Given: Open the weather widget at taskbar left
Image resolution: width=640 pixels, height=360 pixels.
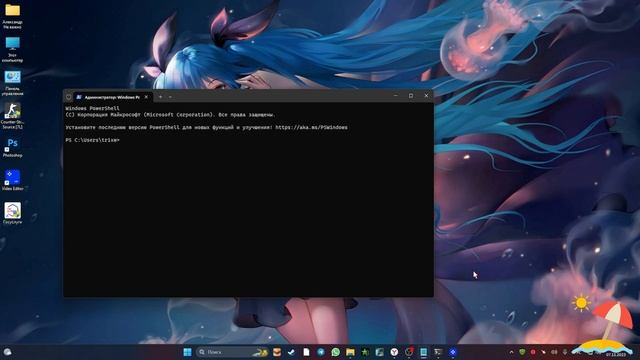Looking at the screenshot, I should [7, 352].
